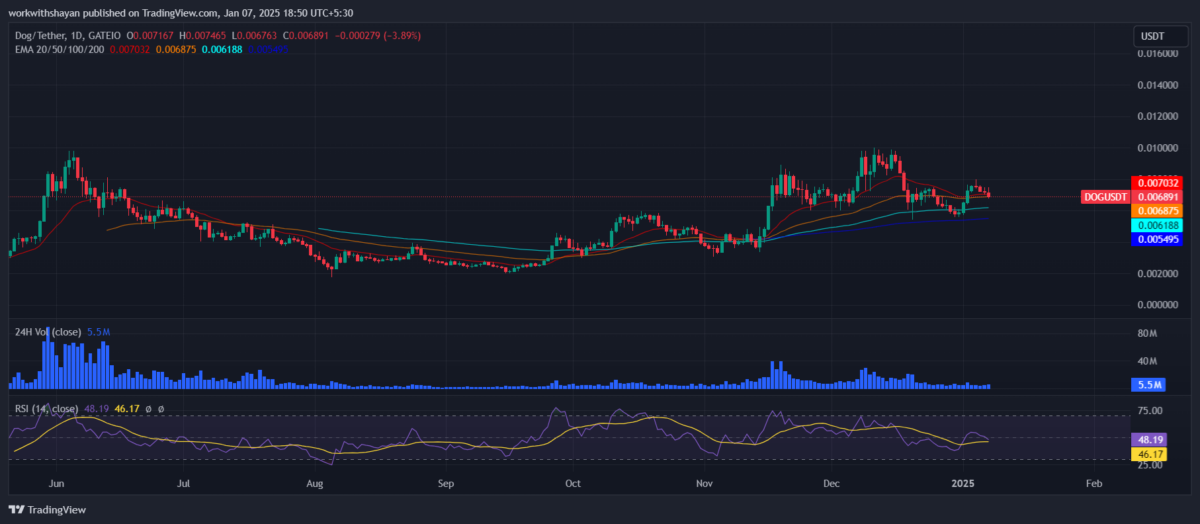Click the cyan 0.006188 EMA price tag
The image size is (1200, 524).
coord(1157,226)
